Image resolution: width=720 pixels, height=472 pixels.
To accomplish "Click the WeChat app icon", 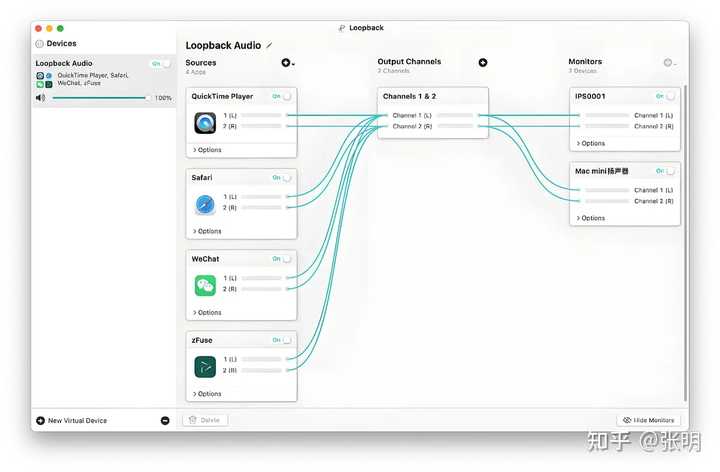I will [205, 286].
